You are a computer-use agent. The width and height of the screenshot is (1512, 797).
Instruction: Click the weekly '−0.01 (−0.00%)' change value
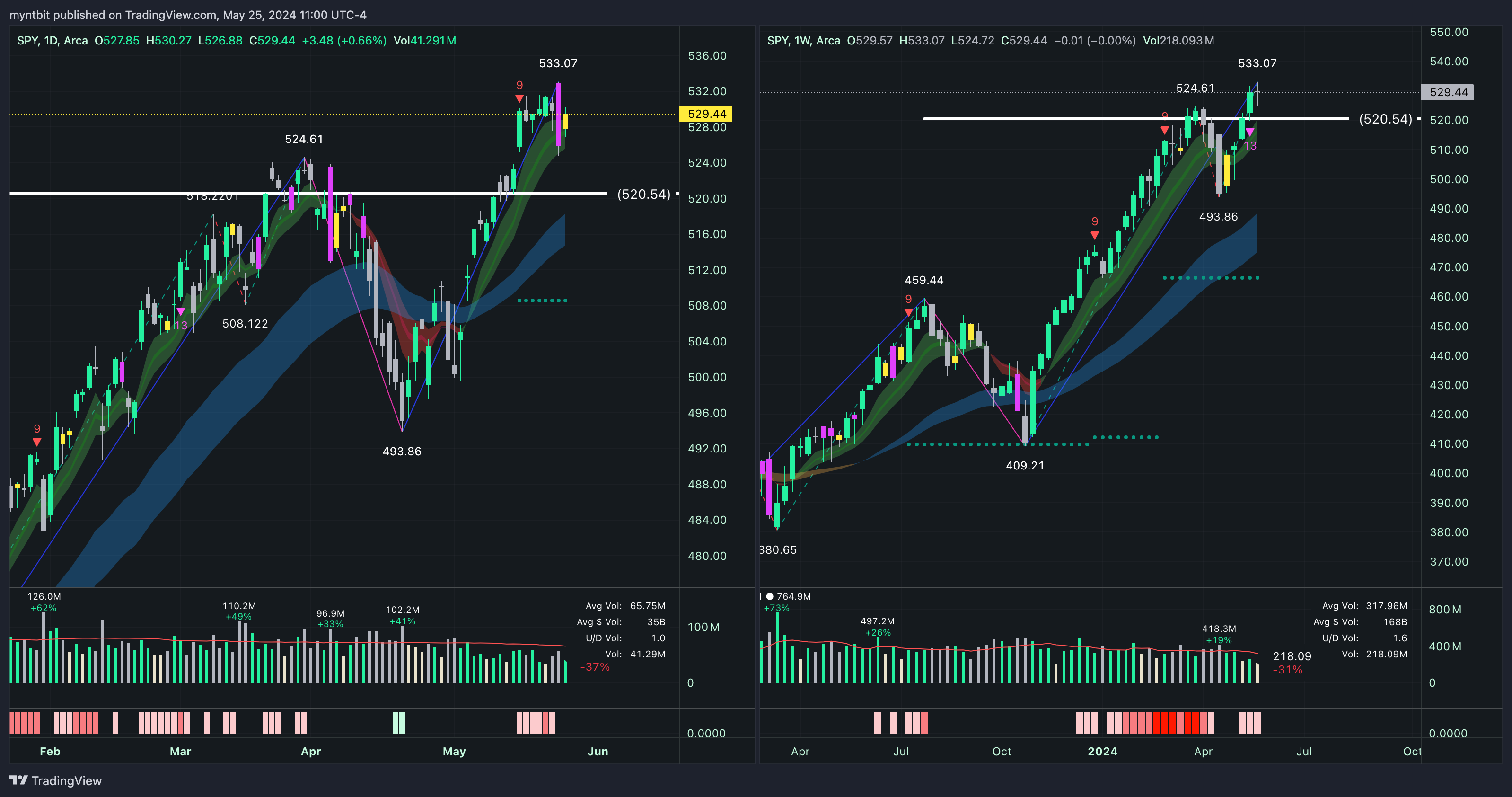1095,41
